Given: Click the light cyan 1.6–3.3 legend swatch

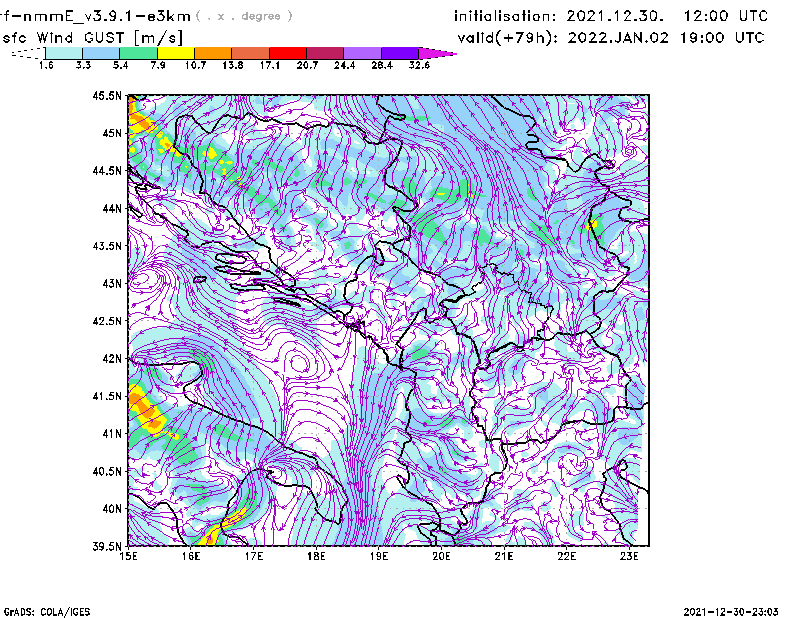Looking at the screenshot, I should click(x=64, y=53).
